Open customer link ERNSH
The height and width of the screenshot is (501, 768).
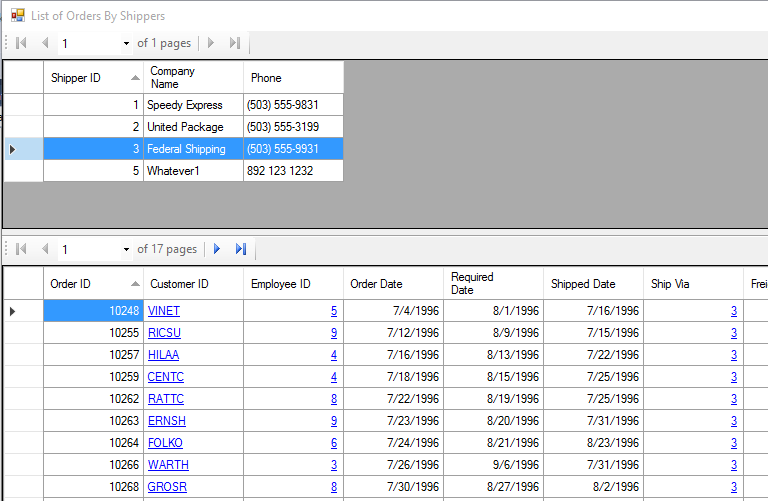[167, 421]
